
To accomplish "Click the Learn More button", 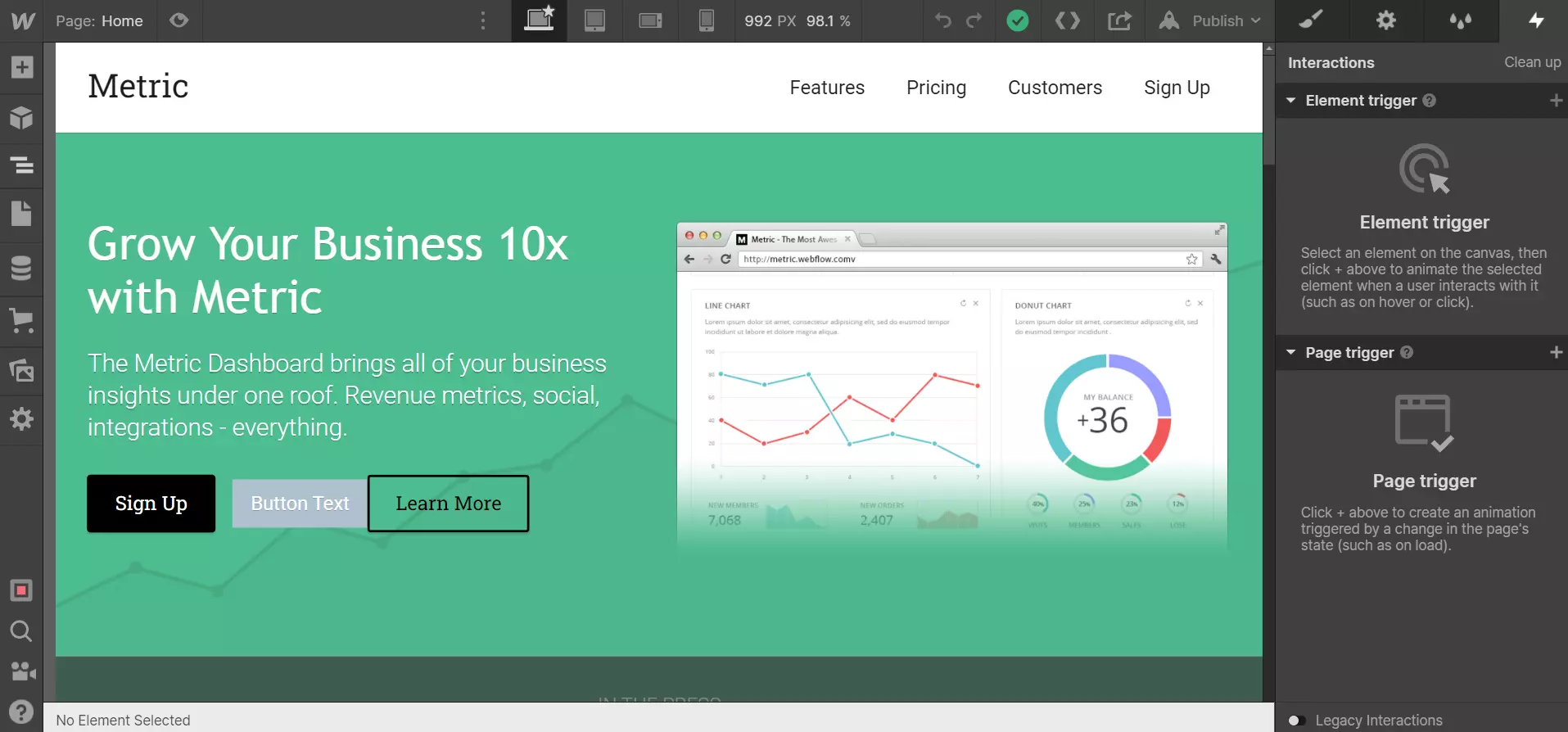I will pyautogui.click(x=448, y=504).
